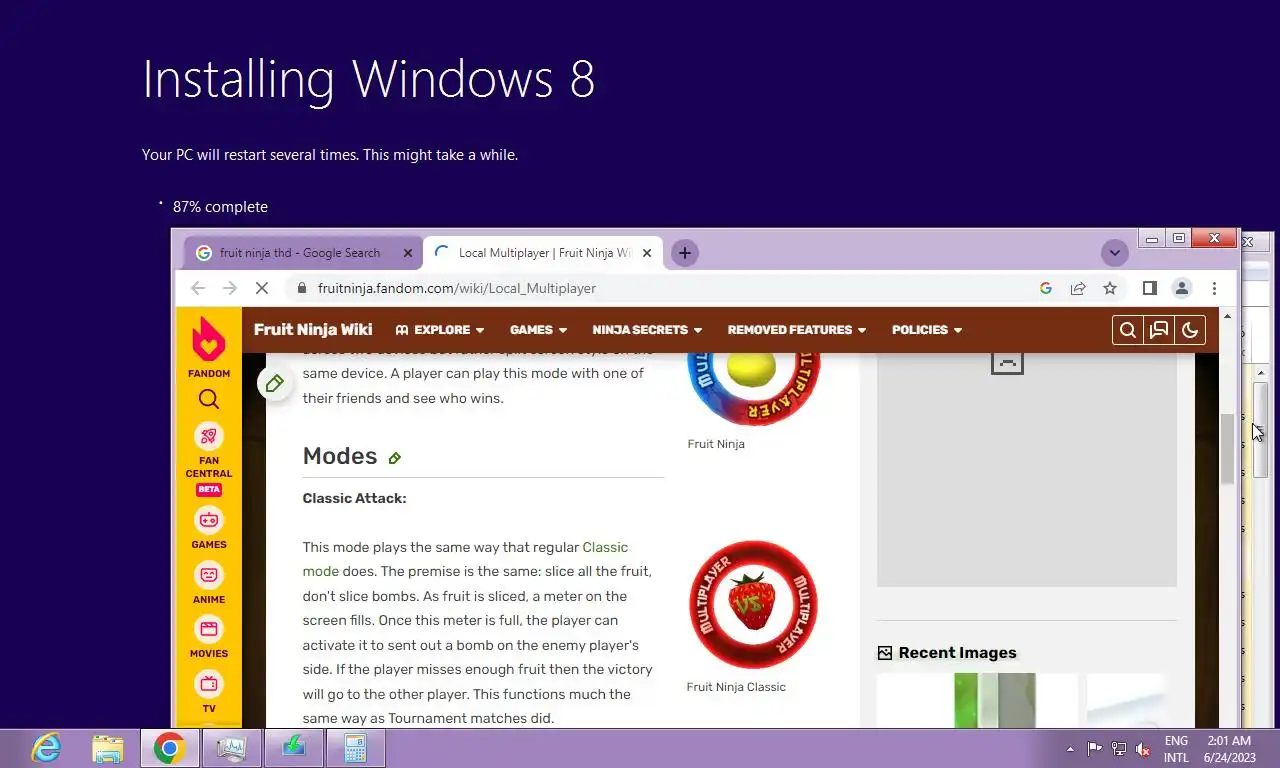Click the wiki header search icon

click(x=1127, y=330)
